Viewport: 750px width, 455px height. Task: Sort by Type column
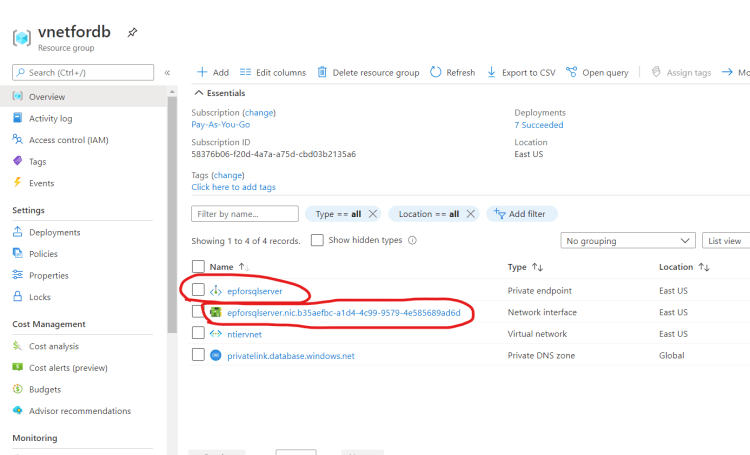[x=525, y=267]
